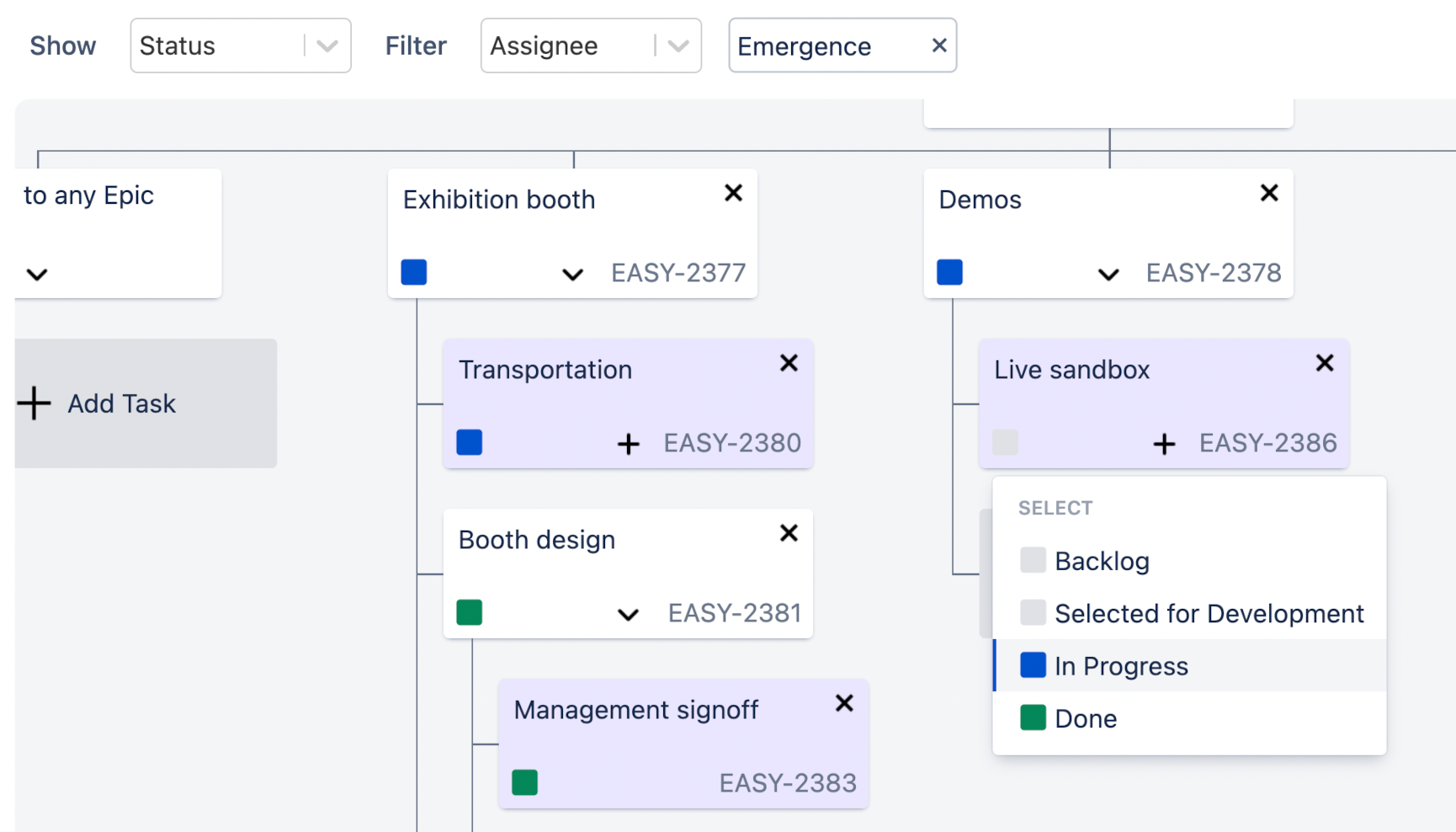Open issue EASY-2383
Image resolution: width=1456 pixels, height=832 pixels.
pos(788,783)
